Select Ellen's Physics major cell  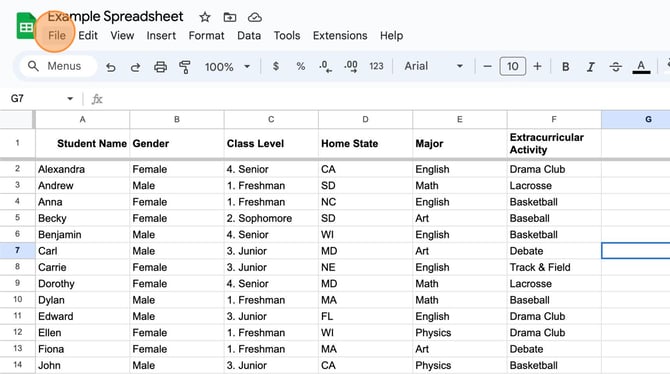pyautogui.click(x=460, y=333)
